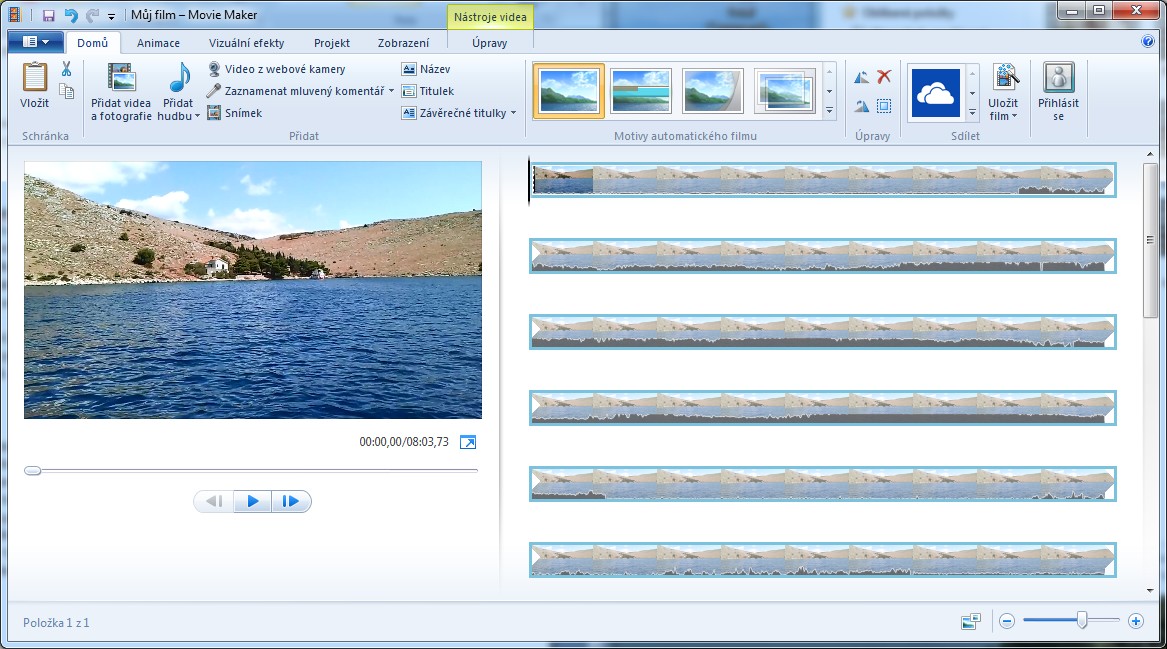Click Závěrečné titulky credits

(x=454, y=113)
